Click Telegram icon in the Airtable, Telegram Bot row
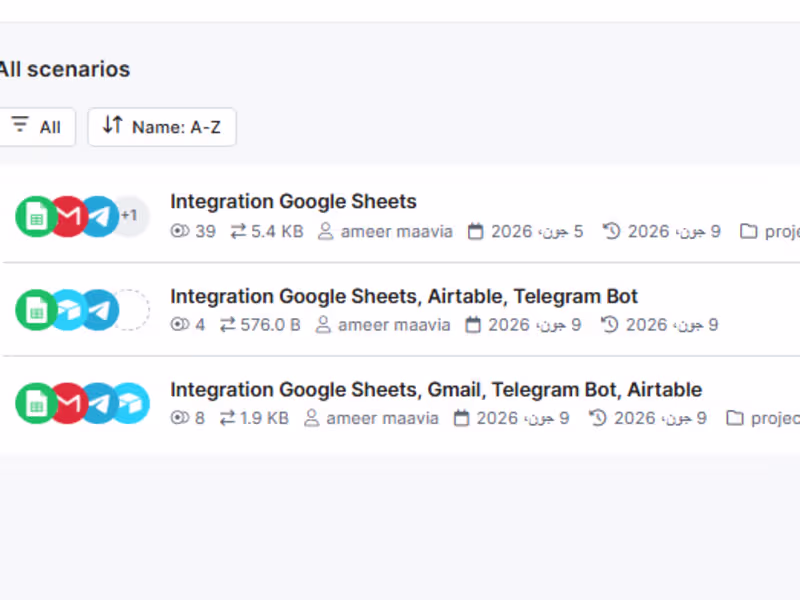The width and height of the screenshot is (800, 600). (100, 310)
